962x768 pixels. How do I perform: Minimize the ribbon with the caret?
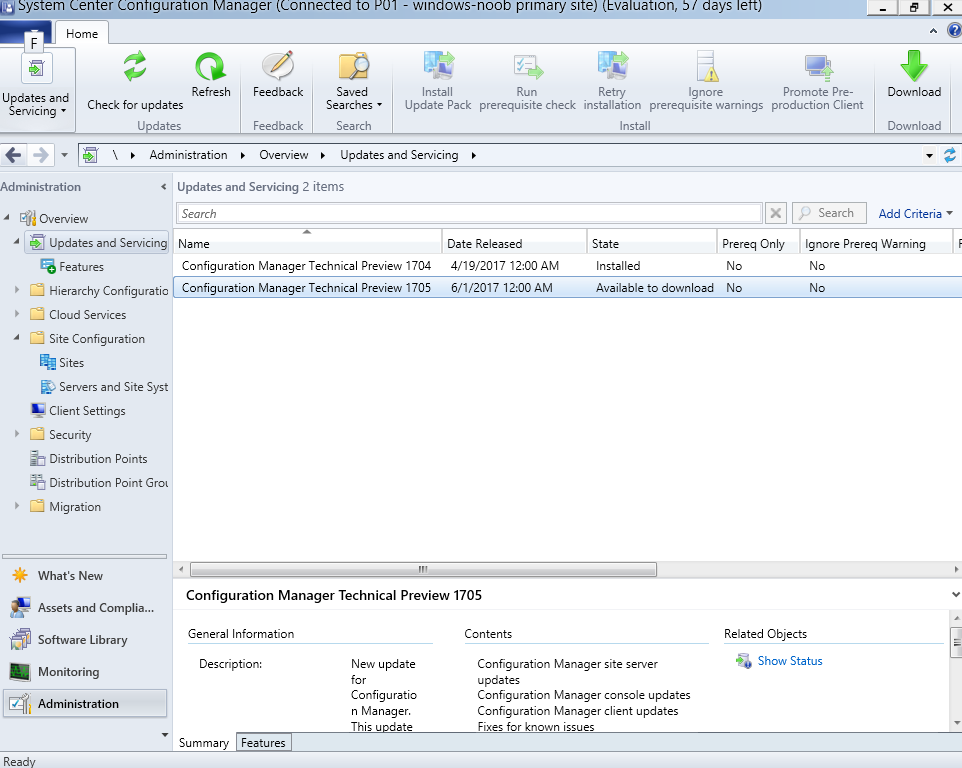coord(933,31)
